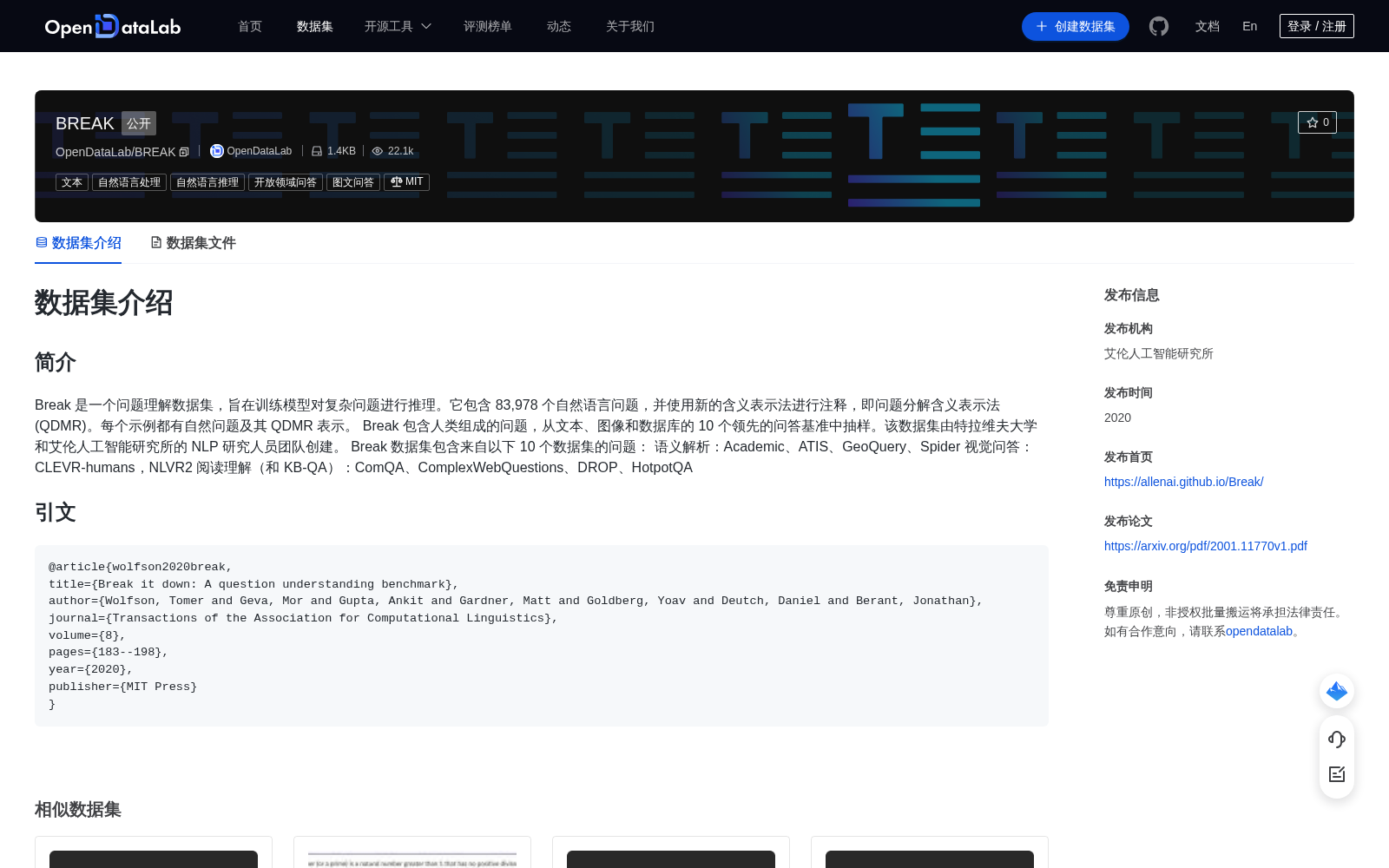Click the file size 1.4KB indicator
Viewport: 1389px width, 868px height.
pyautogui.click(x=333, y=151)
